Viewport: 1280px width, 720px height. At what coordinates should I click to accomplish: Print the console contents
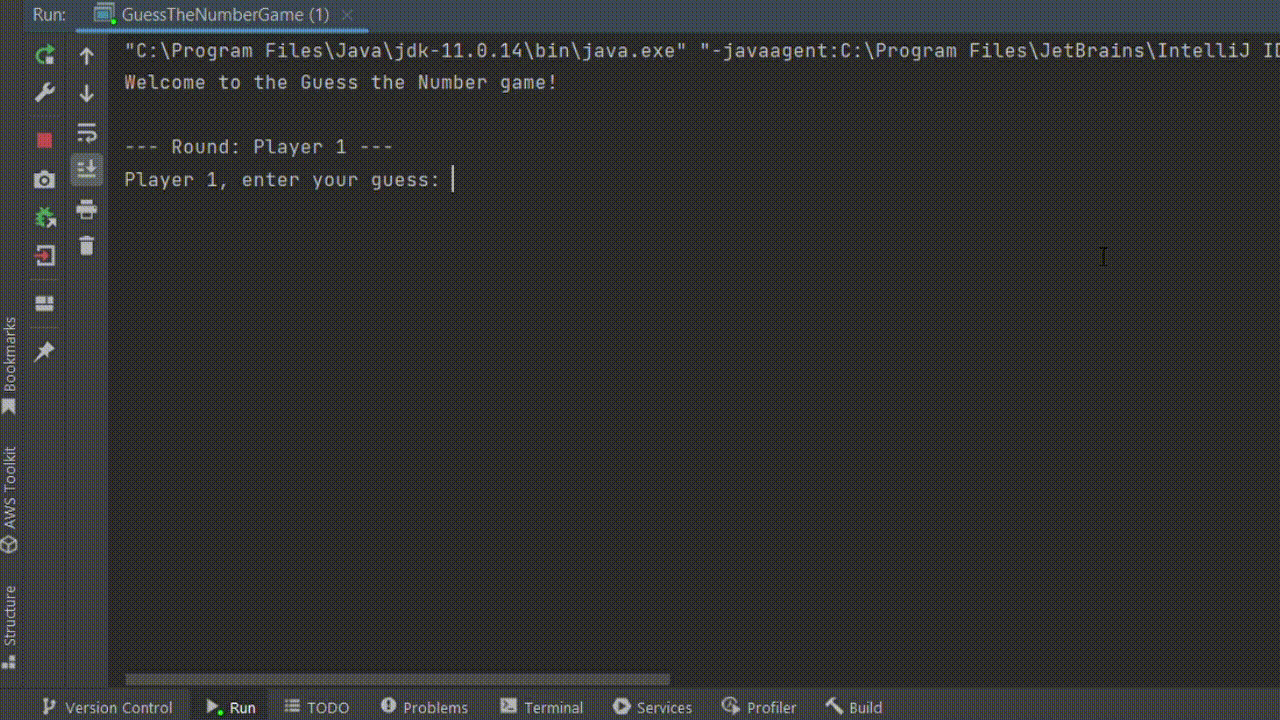(86, 209)
